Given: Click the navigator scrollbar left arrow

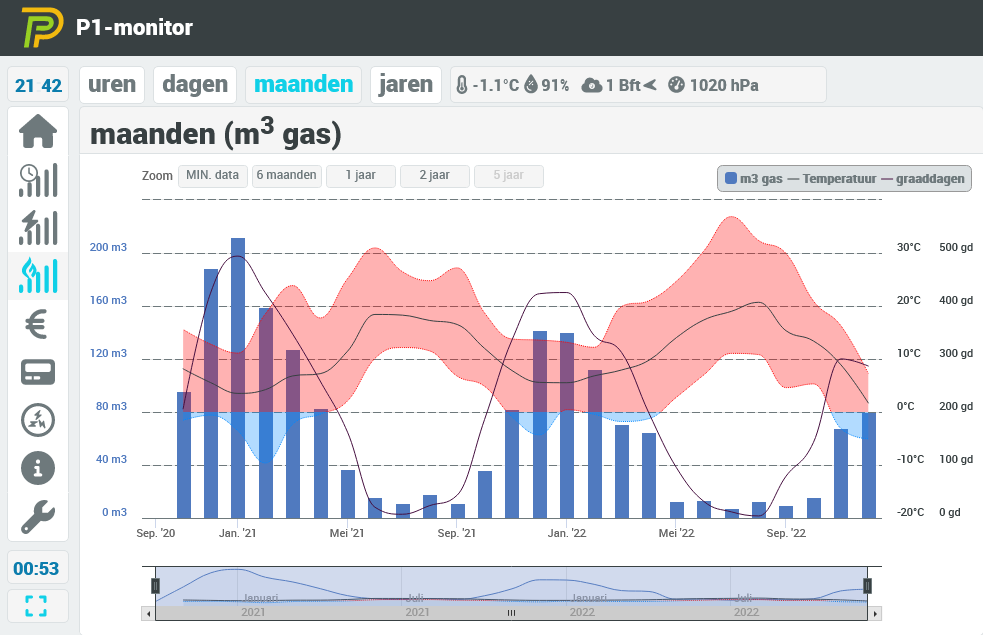Looking at the screenshot, I should coord(149,613).
